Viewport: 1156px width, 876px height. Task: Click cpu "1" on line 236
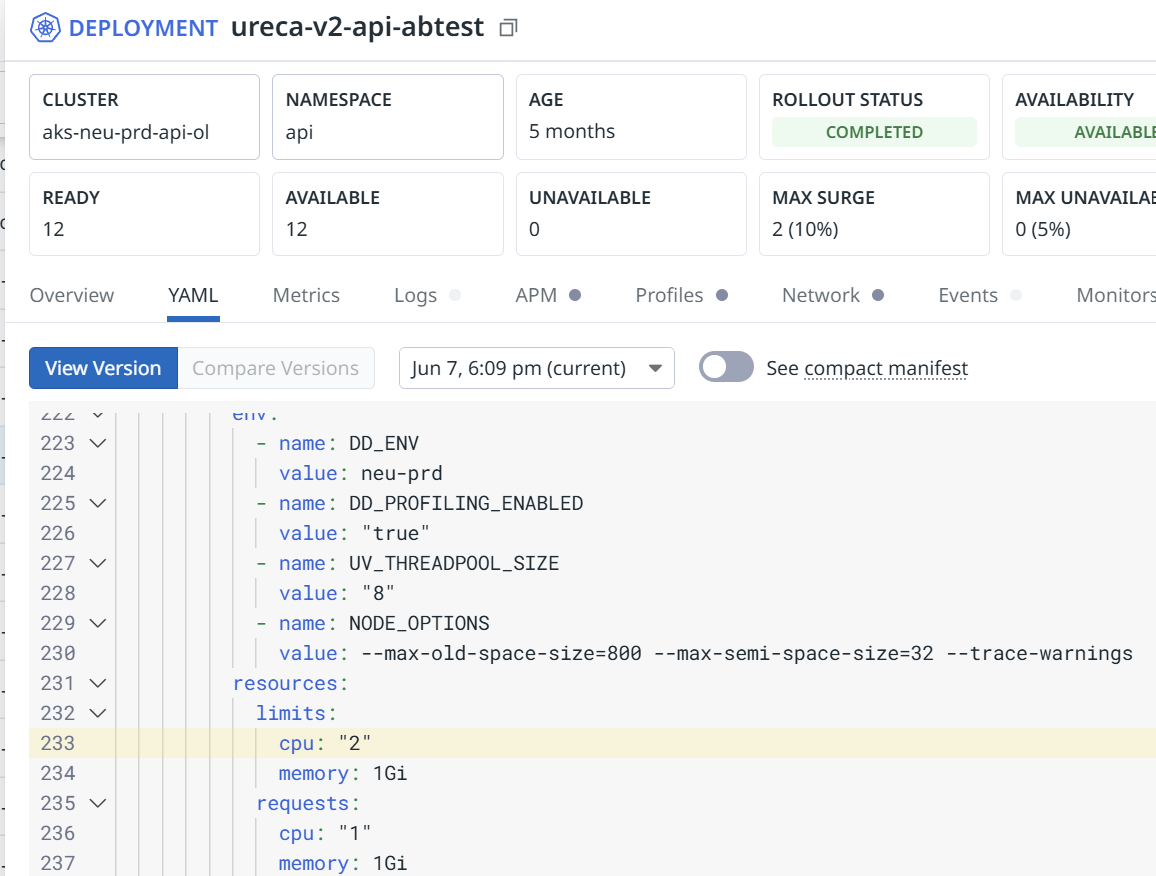pos(324,833)
